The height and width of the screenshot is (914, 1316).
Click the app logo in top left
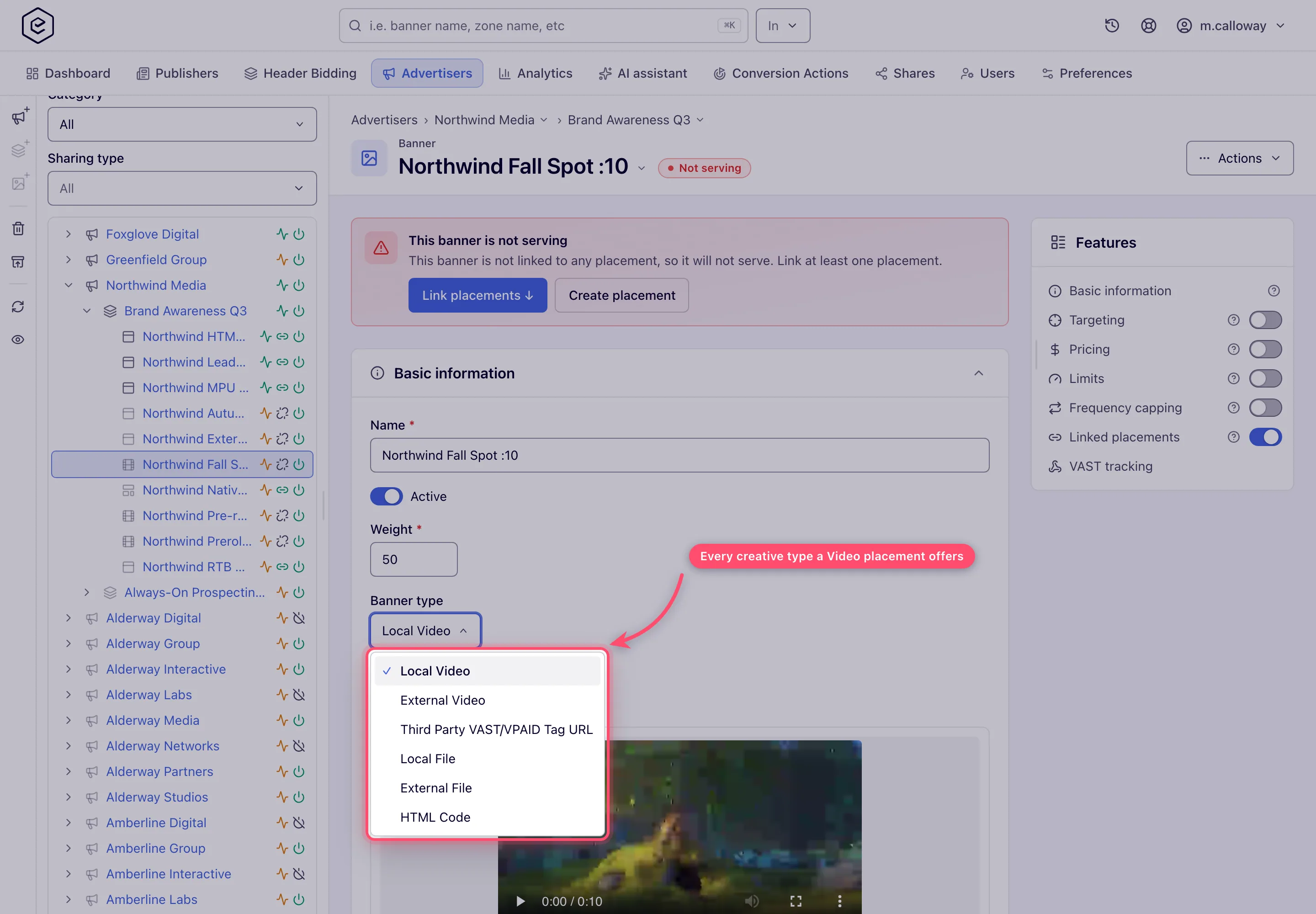(38, 26)
